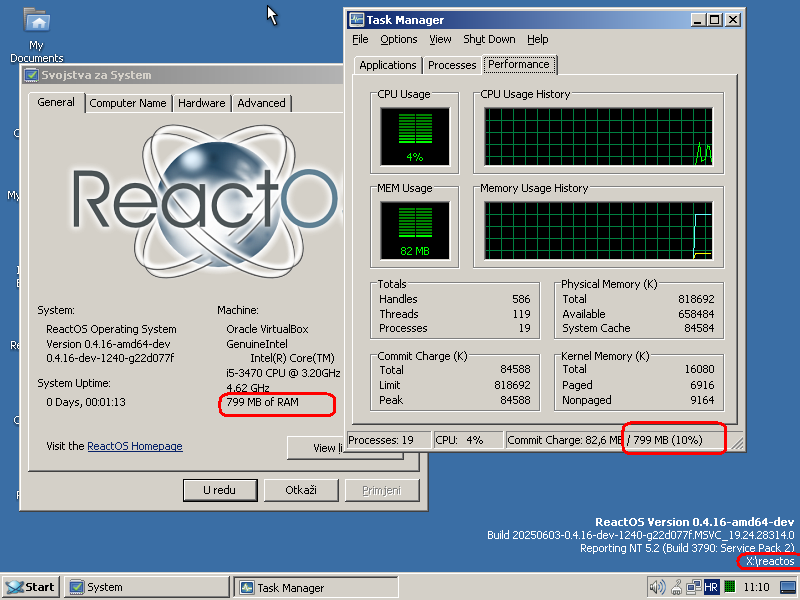Open the Hardware tab
800x600 pixels.
(x=202, y=103)
